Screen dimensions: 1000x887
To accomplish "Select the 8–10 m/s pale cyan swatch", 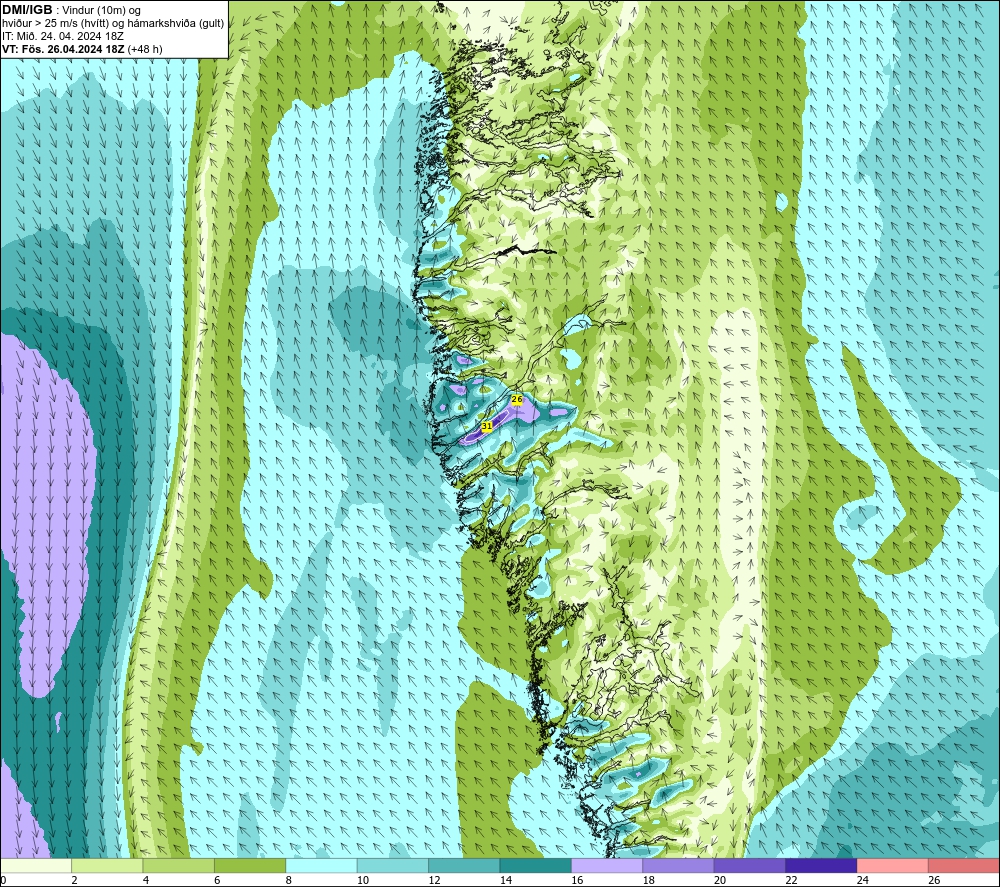I will [x=321, y=865].
